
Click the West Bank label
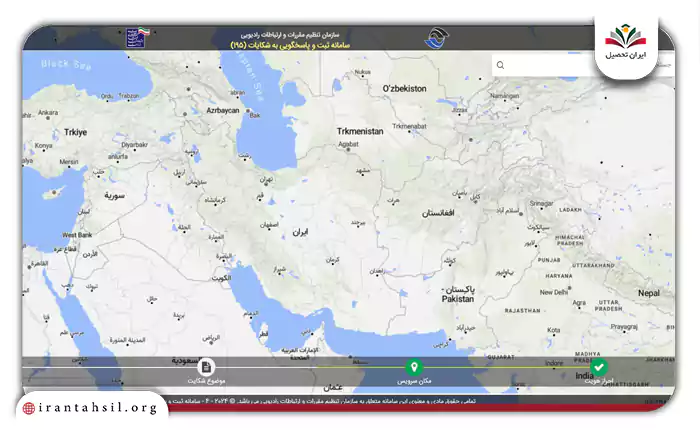point(77,235)
